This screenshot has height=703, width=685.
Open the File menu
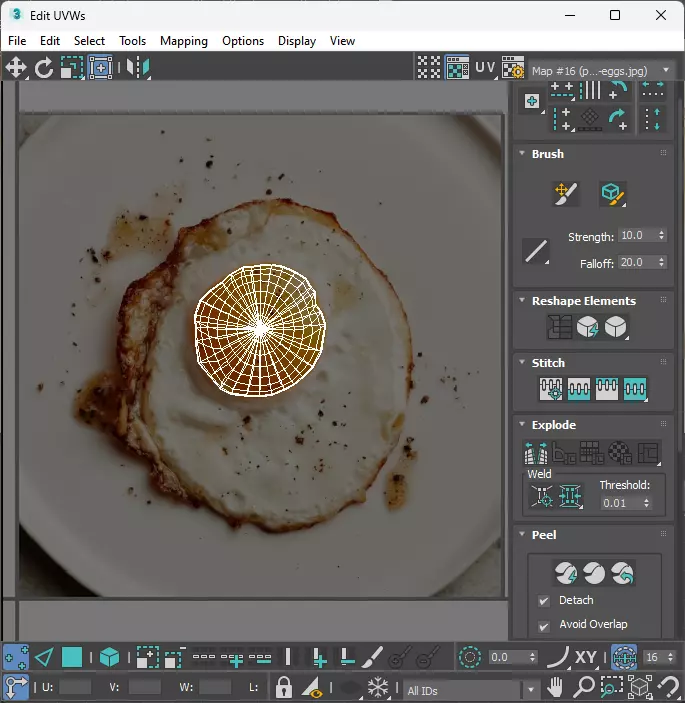17,41
